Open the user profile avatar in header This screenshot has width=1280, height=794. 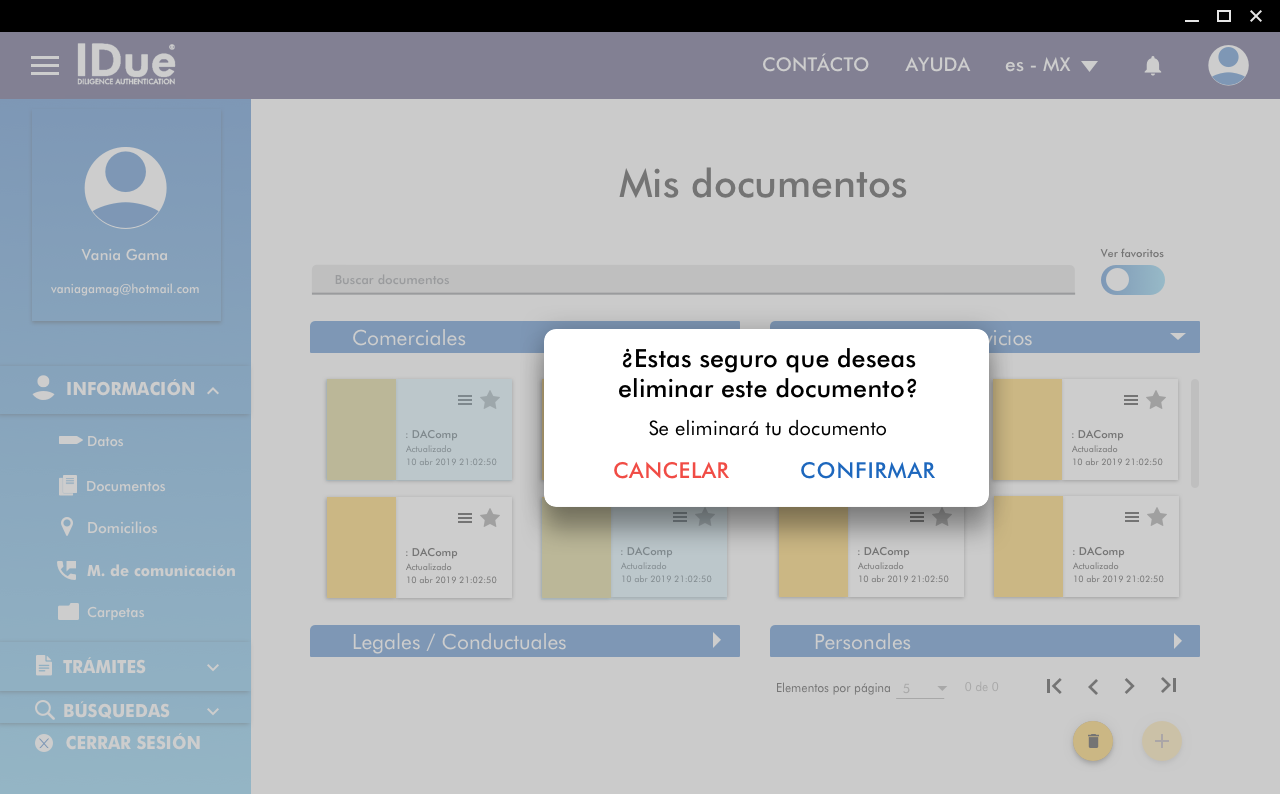pos(1227,66)
